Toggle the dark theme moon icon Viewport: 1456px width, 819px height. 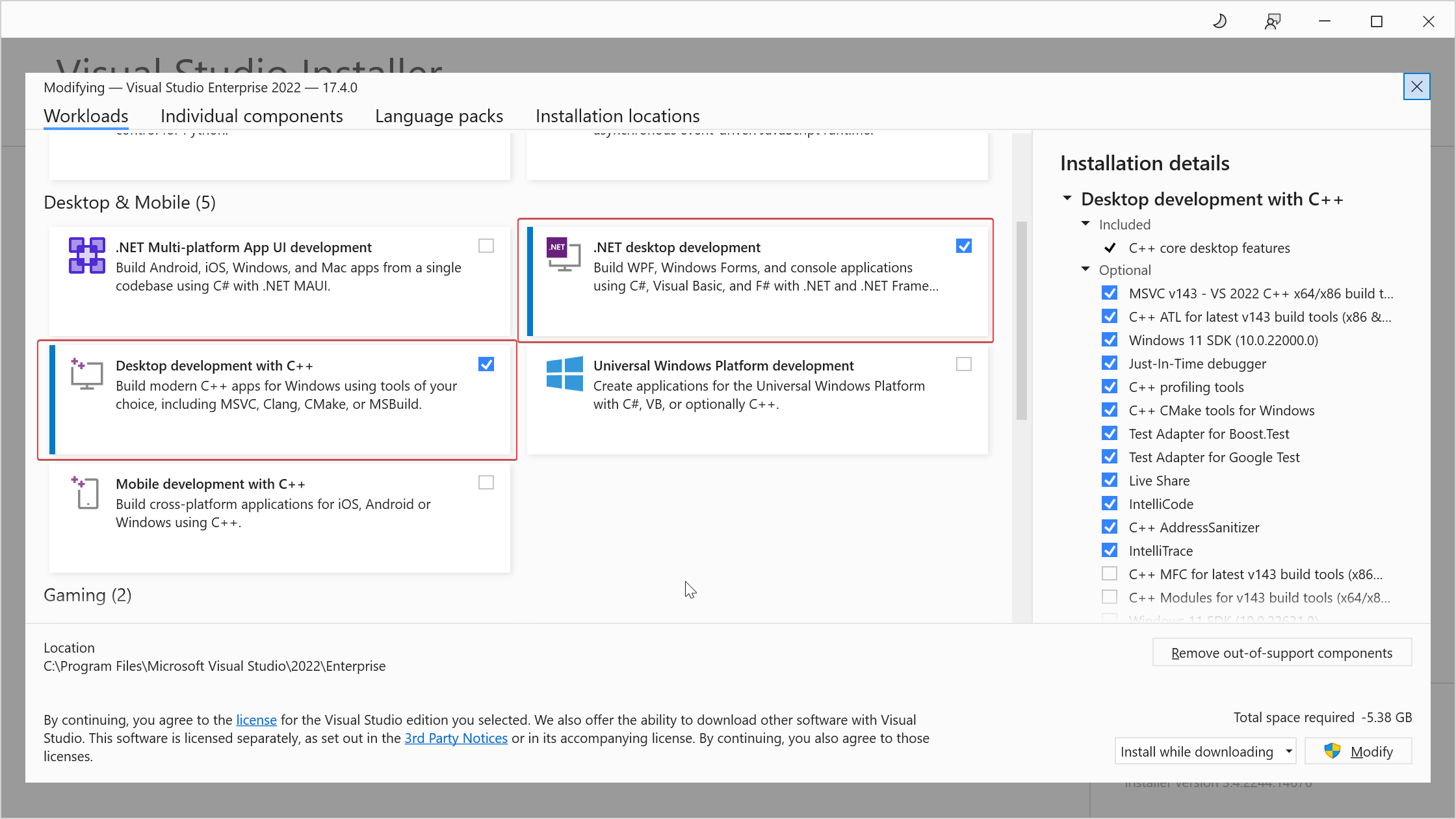pos(1220,21)
